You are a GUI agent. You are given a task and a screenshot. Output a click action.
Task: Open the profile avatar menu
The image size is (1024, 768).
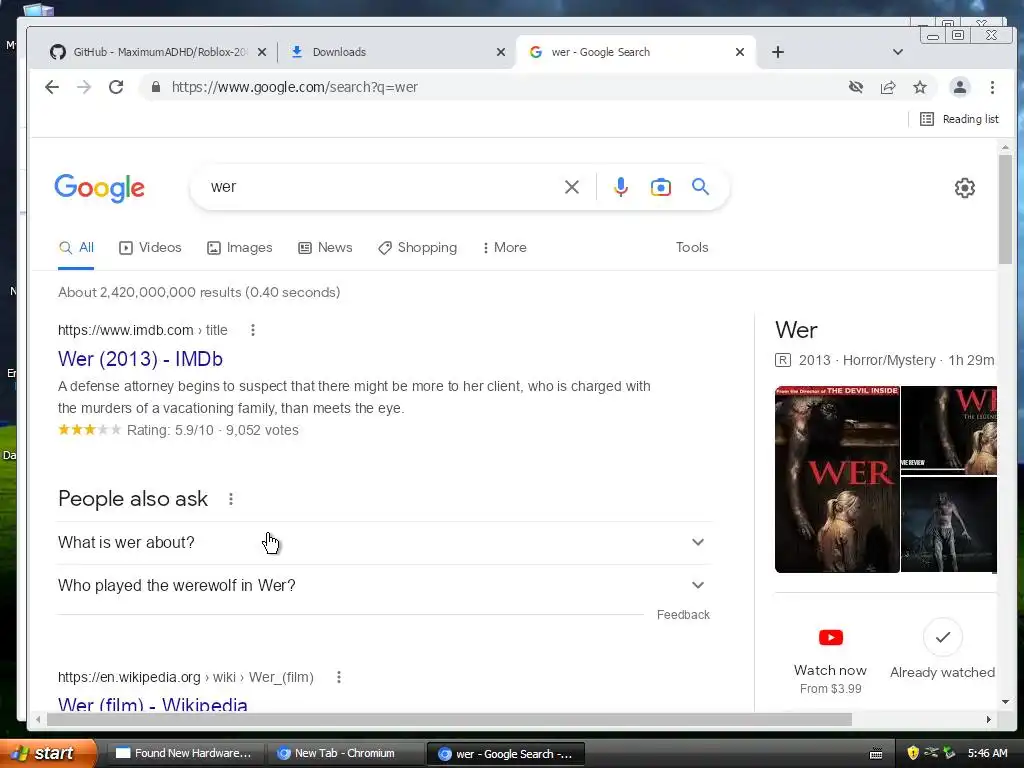[959, 87]
